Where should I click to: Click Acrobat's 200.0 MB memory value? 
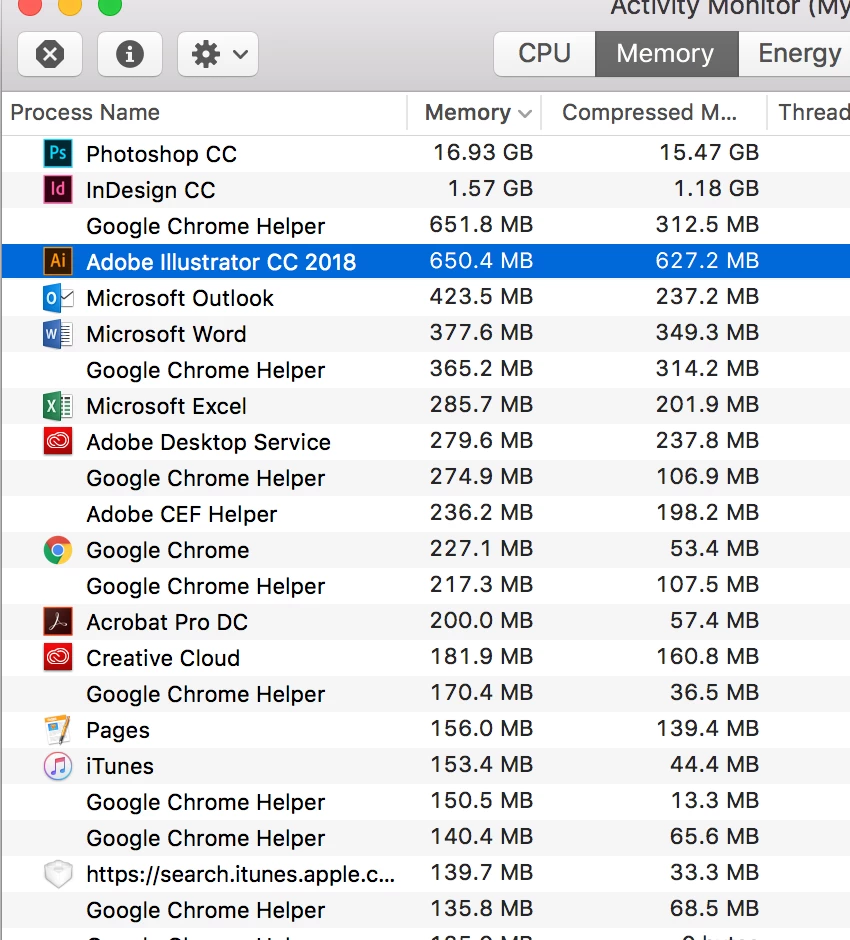pyautogui.click(x=481, y=620)
